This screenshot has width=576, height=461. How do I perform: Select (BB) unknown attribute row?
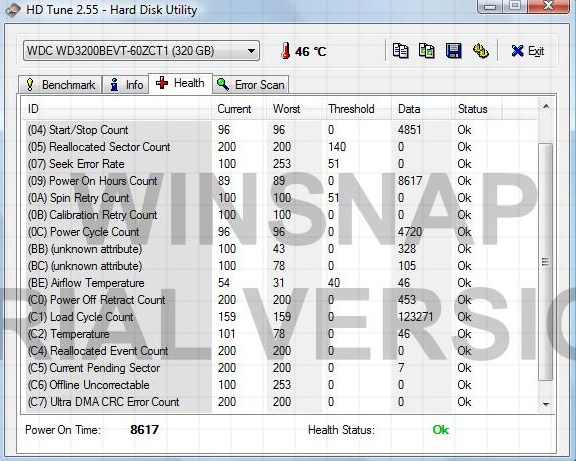pos(281,249)
